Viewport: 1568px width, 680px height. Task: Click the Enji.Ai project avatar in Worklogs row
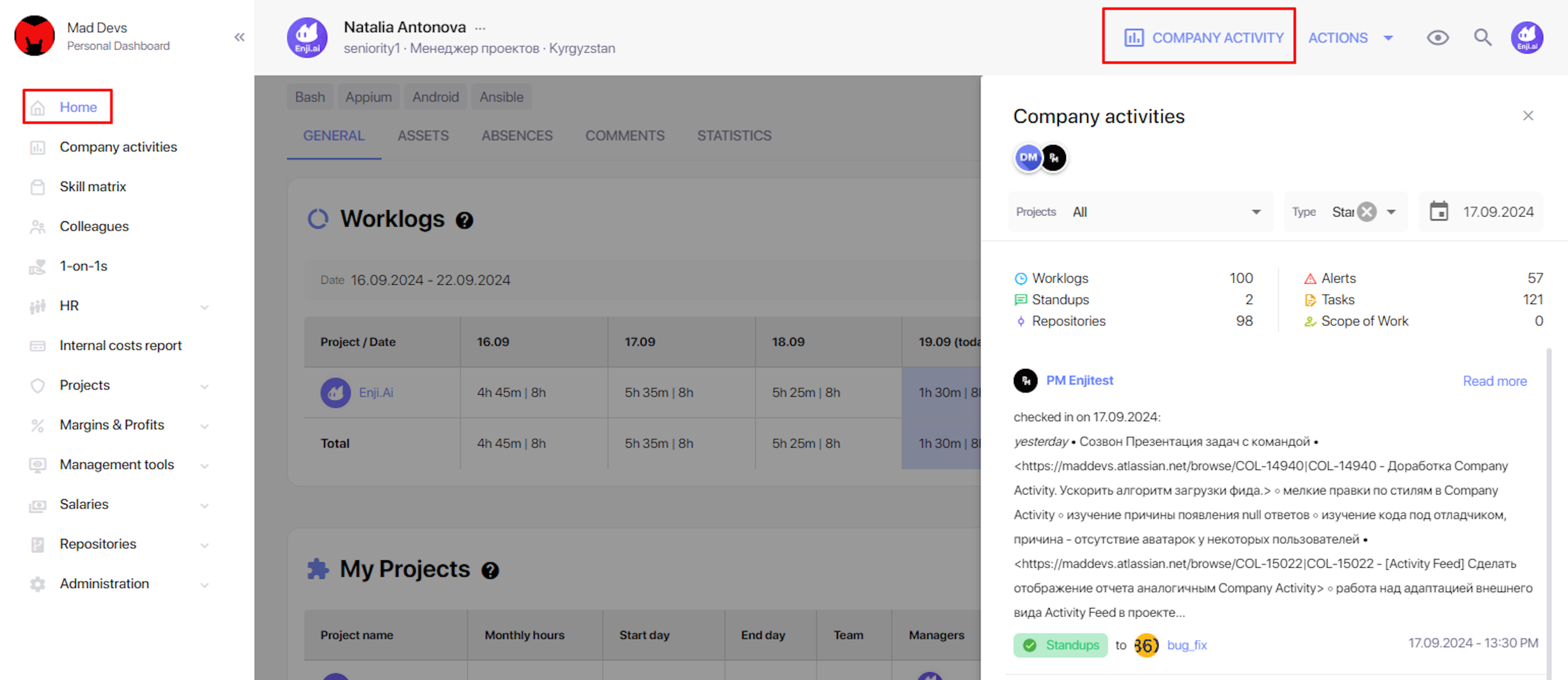click(x=336, y=392)
